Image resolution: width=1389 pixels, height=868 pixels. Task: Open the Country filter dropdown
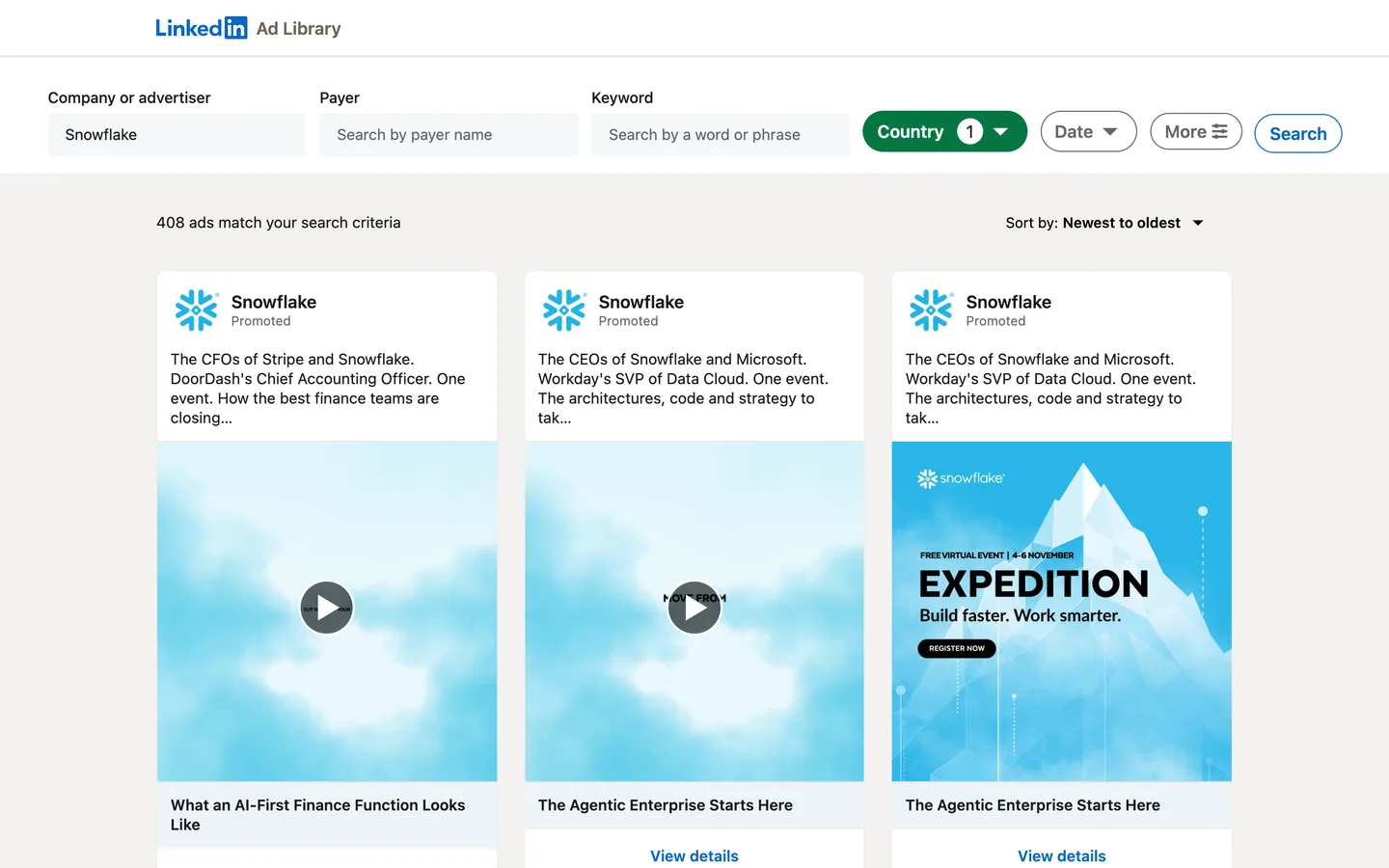pyautogui.click(x=944, y=131)
